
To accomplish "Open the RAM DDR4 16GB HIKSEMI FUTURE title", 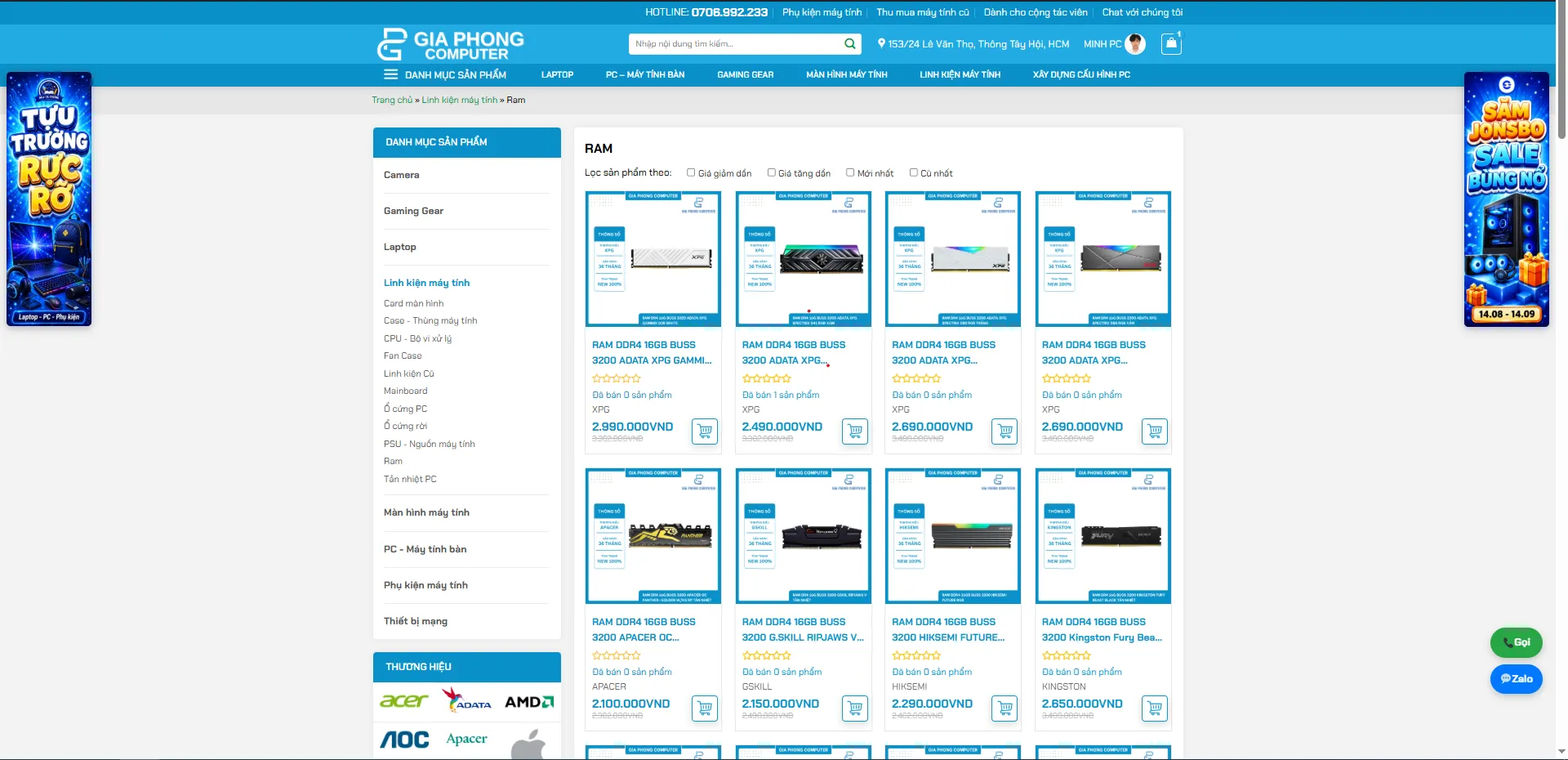I will pyautogui.click(x=948, y=629).
